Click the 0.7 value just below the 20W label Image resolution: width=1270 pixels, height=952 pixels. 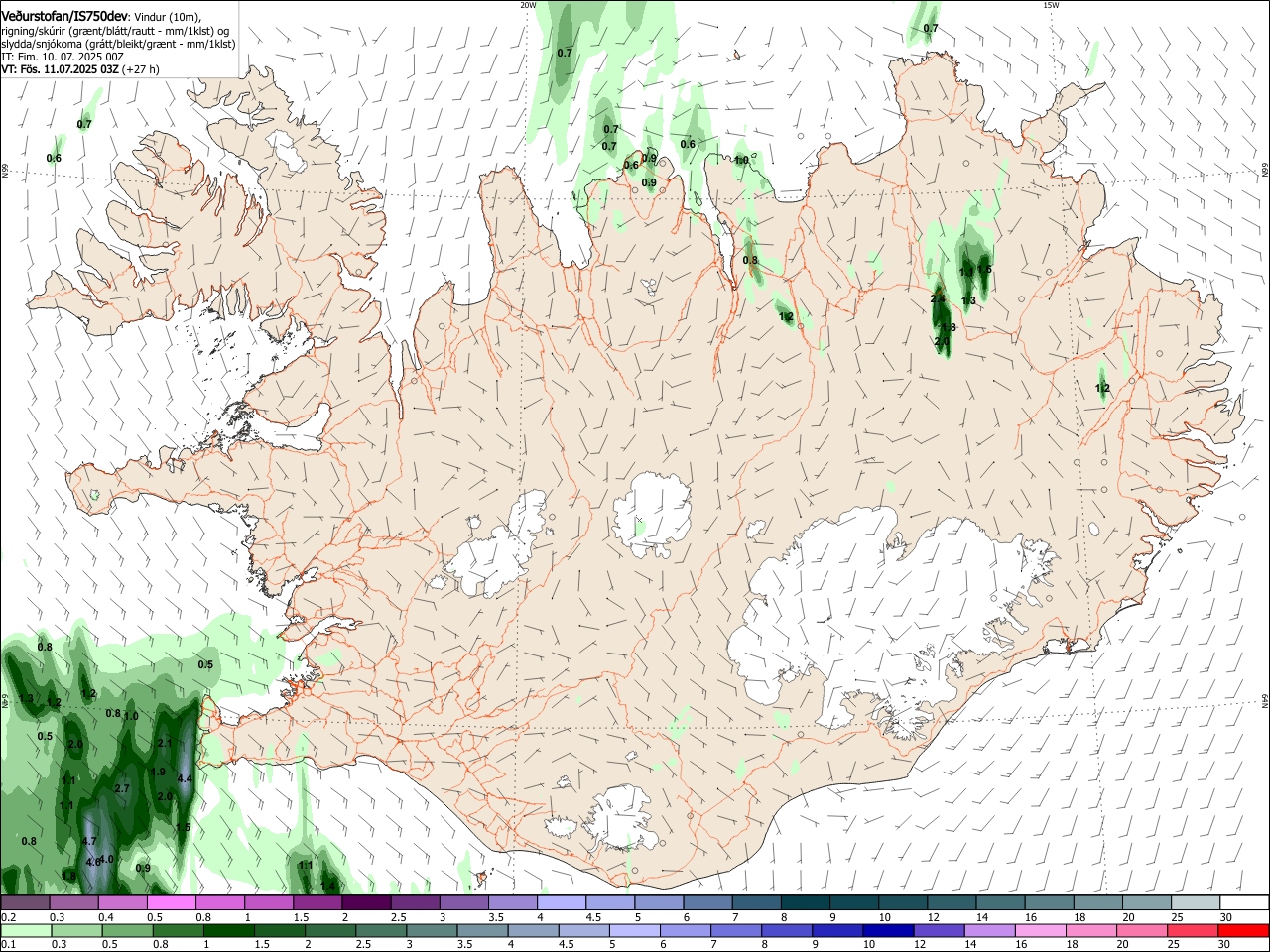(x=565, y=53)
